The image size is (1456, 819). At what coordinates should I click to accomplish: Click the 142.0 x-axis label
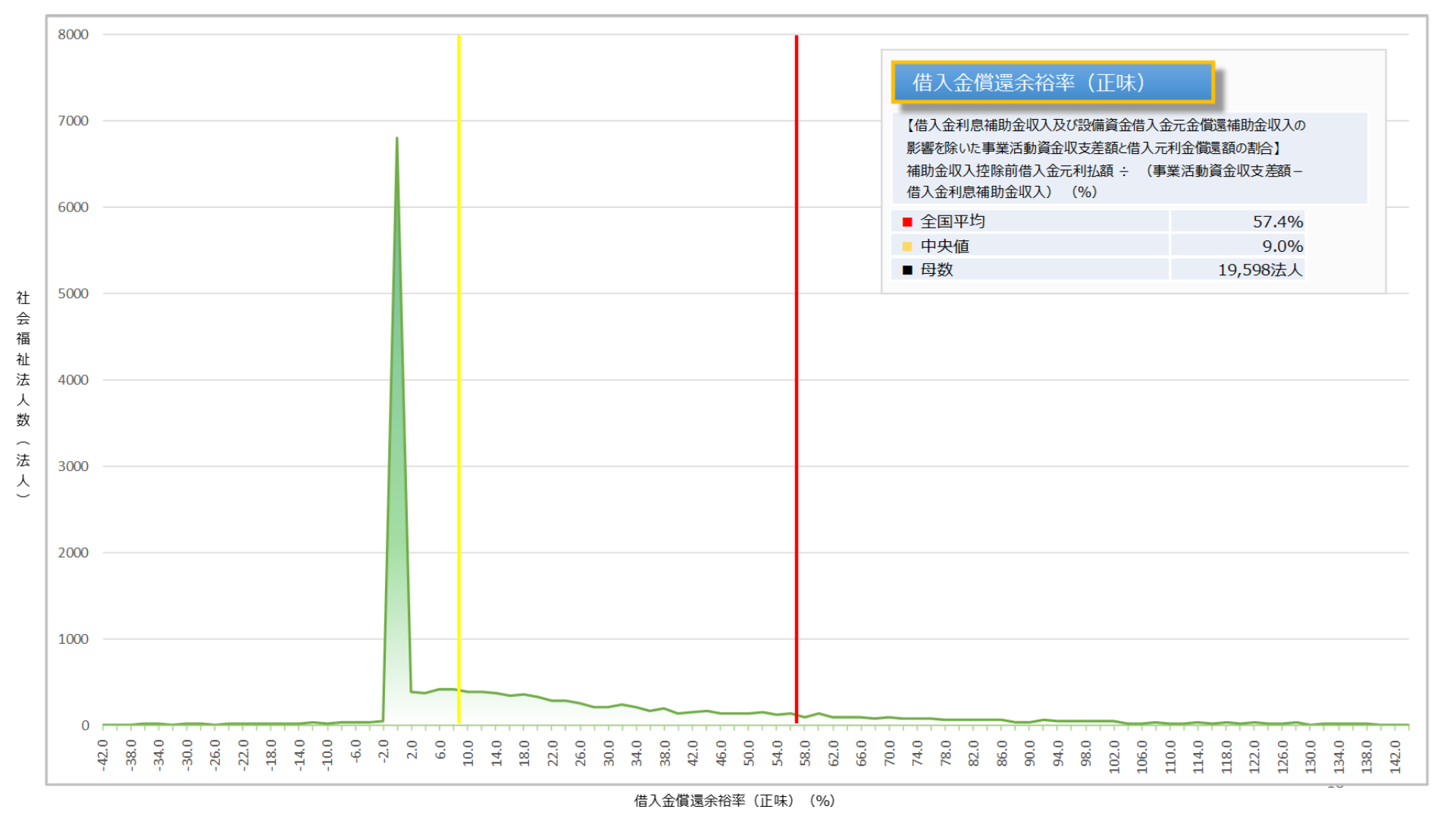[1395, 755]
